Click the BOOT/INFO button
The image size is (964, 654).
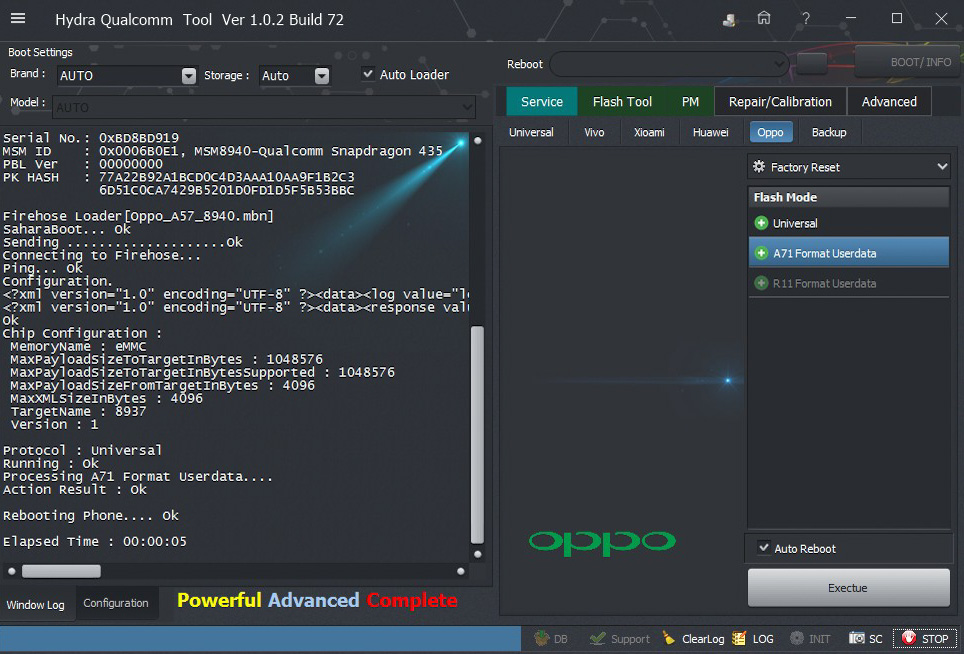908,62
